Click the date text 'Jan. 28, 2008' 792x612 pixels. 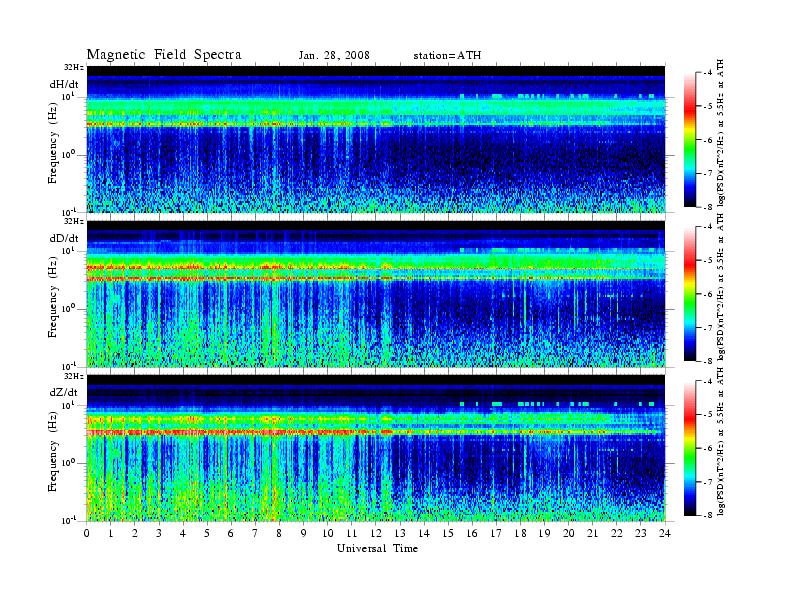pos(334,56)
